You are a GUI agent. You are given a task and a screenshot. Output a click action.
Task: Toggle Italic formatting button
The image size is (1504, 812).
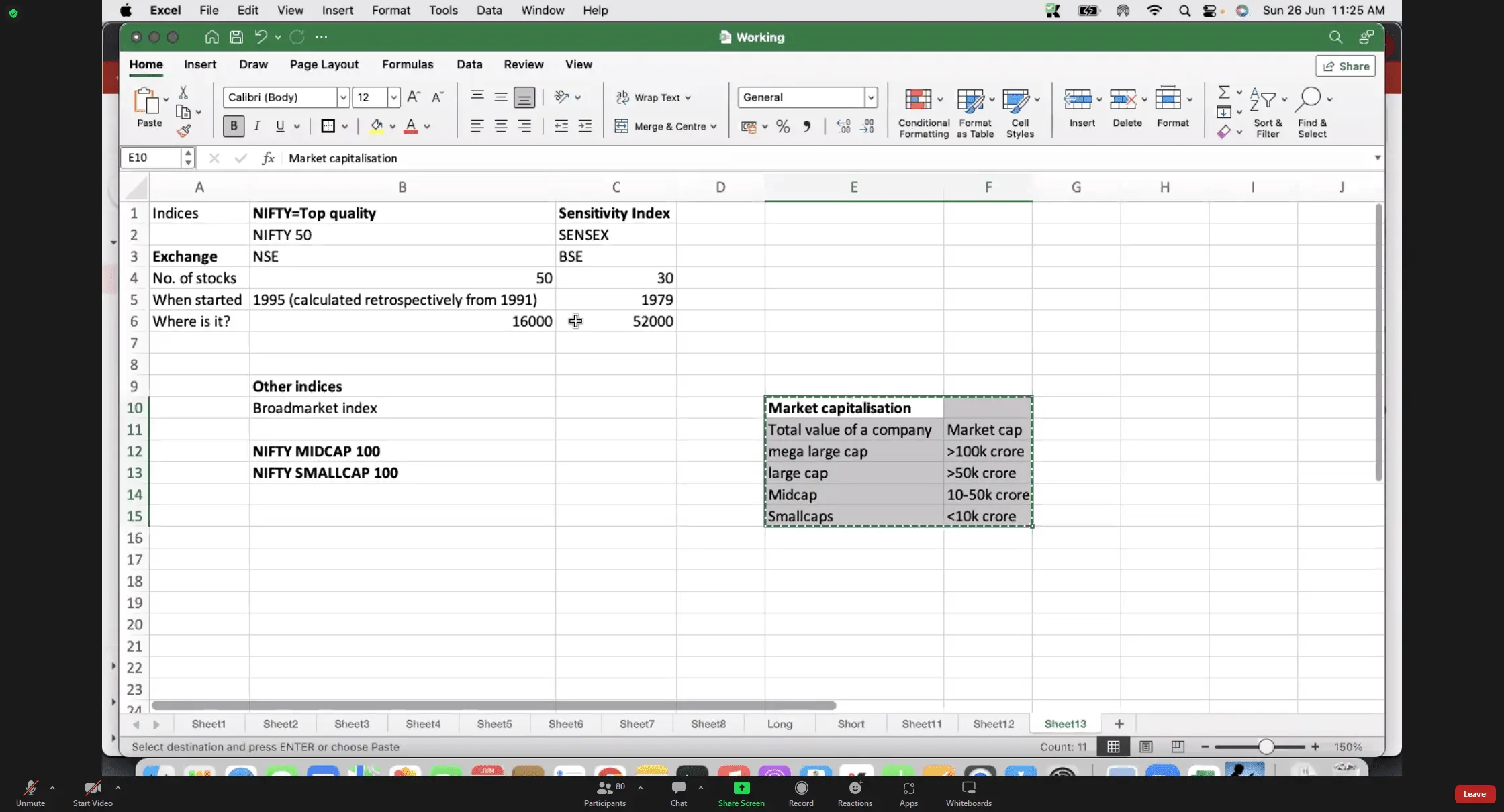[257, 126]
